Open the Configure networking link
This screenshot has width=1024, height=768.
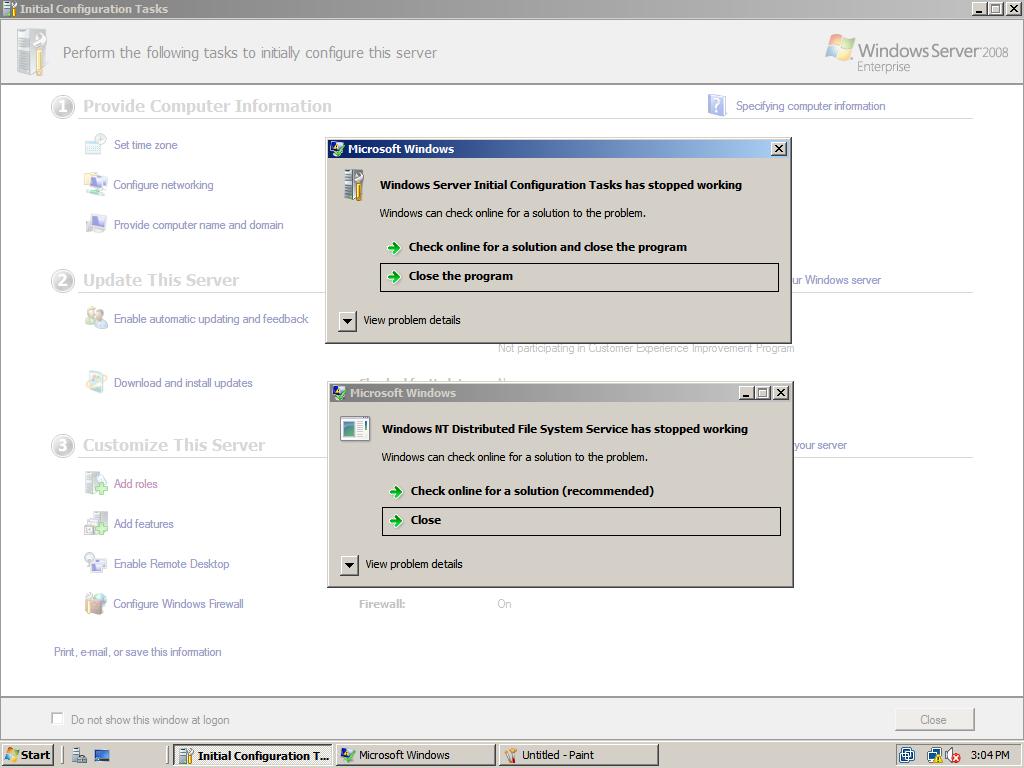pos(163,185)
